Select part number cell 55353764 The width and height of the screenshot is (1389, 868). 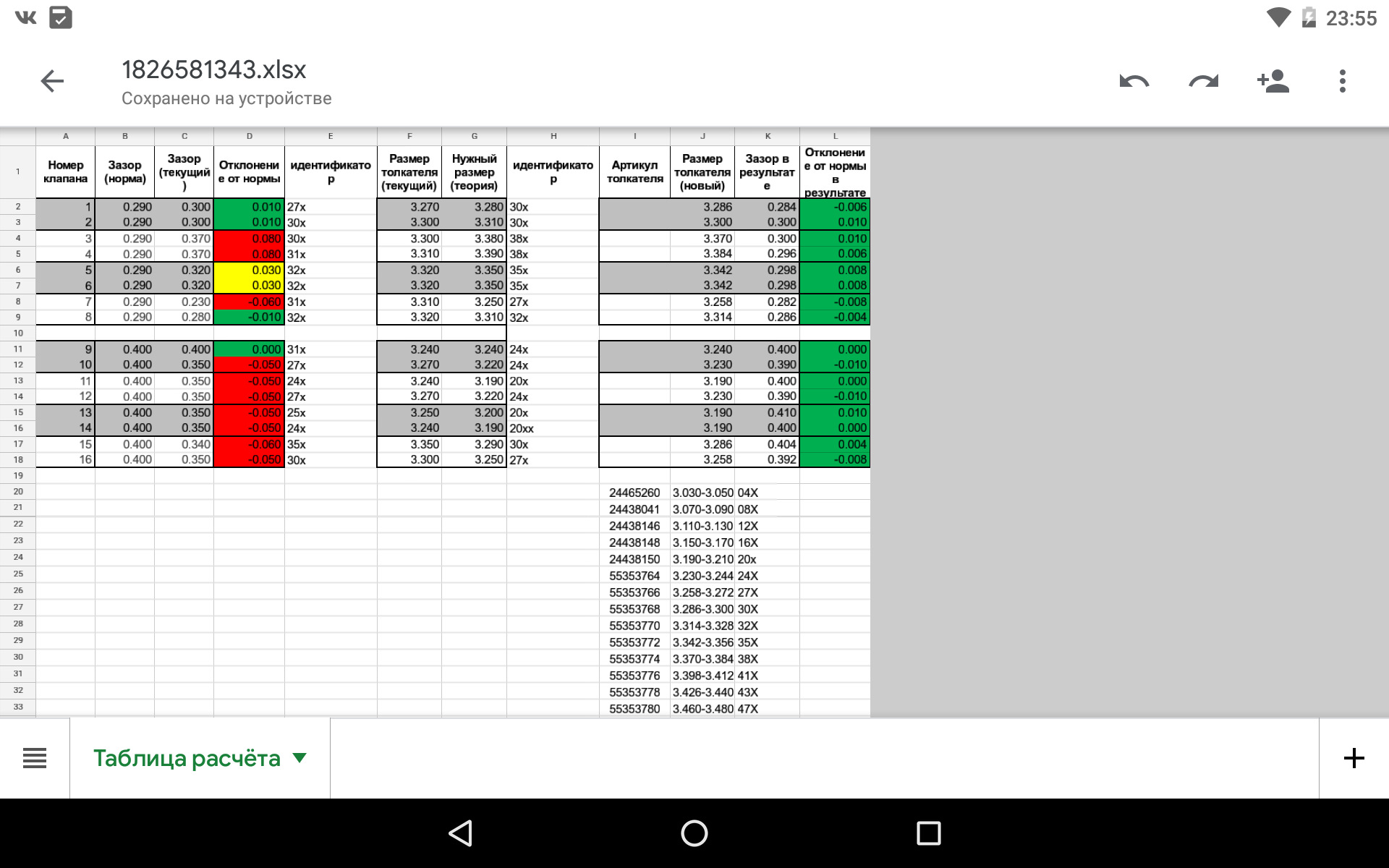(635, 576)
